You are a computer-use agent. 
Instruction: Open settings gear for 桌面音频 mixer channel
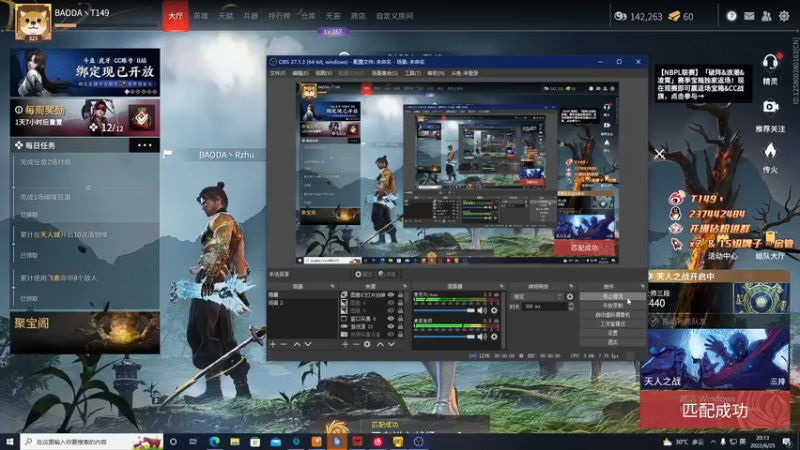494,336
